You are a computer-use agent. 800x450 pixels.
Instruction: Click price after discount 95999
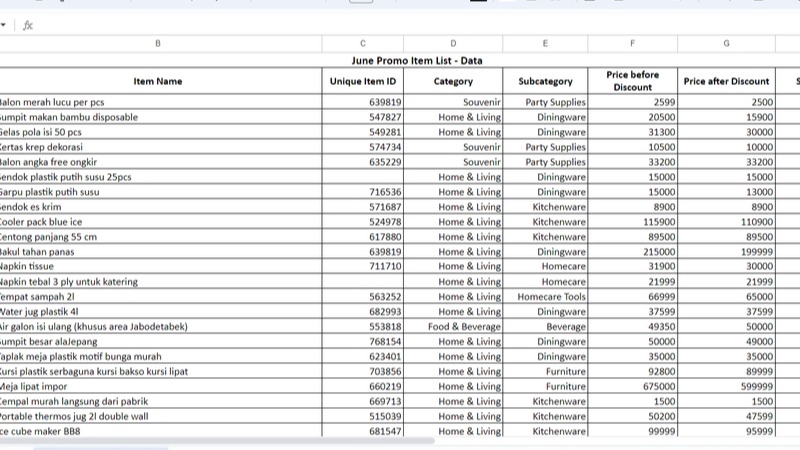point(727,431)
